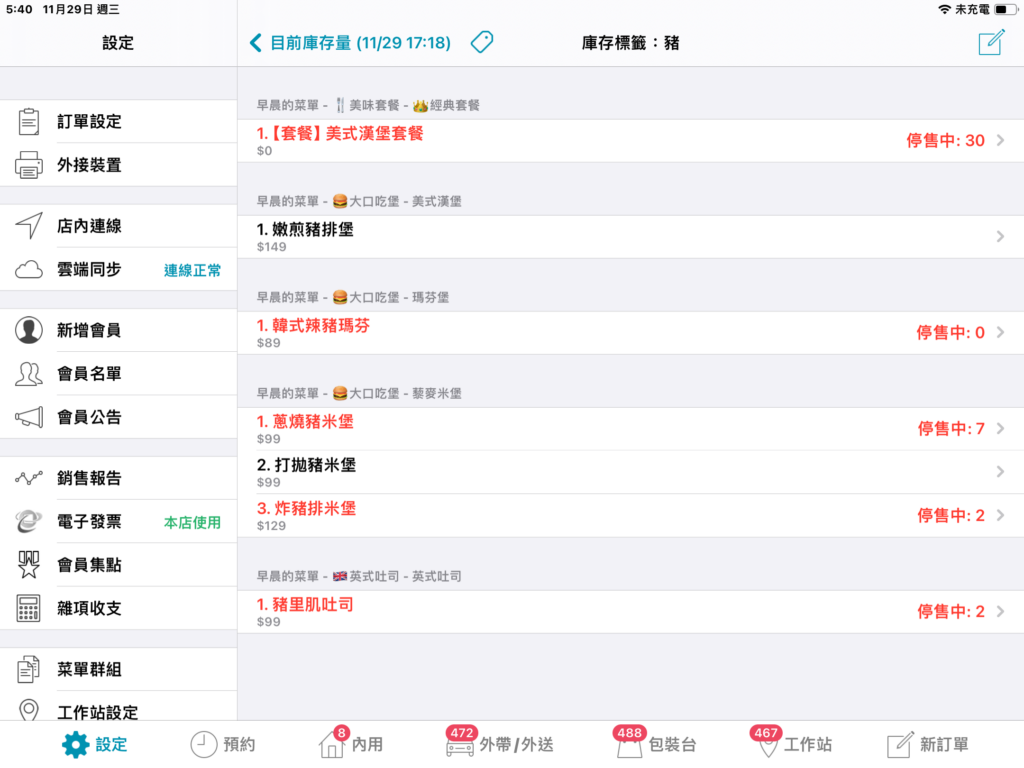Tap the 電子發票 logo icon
This screenshot has width=1024, height=768.
point(29,521)
